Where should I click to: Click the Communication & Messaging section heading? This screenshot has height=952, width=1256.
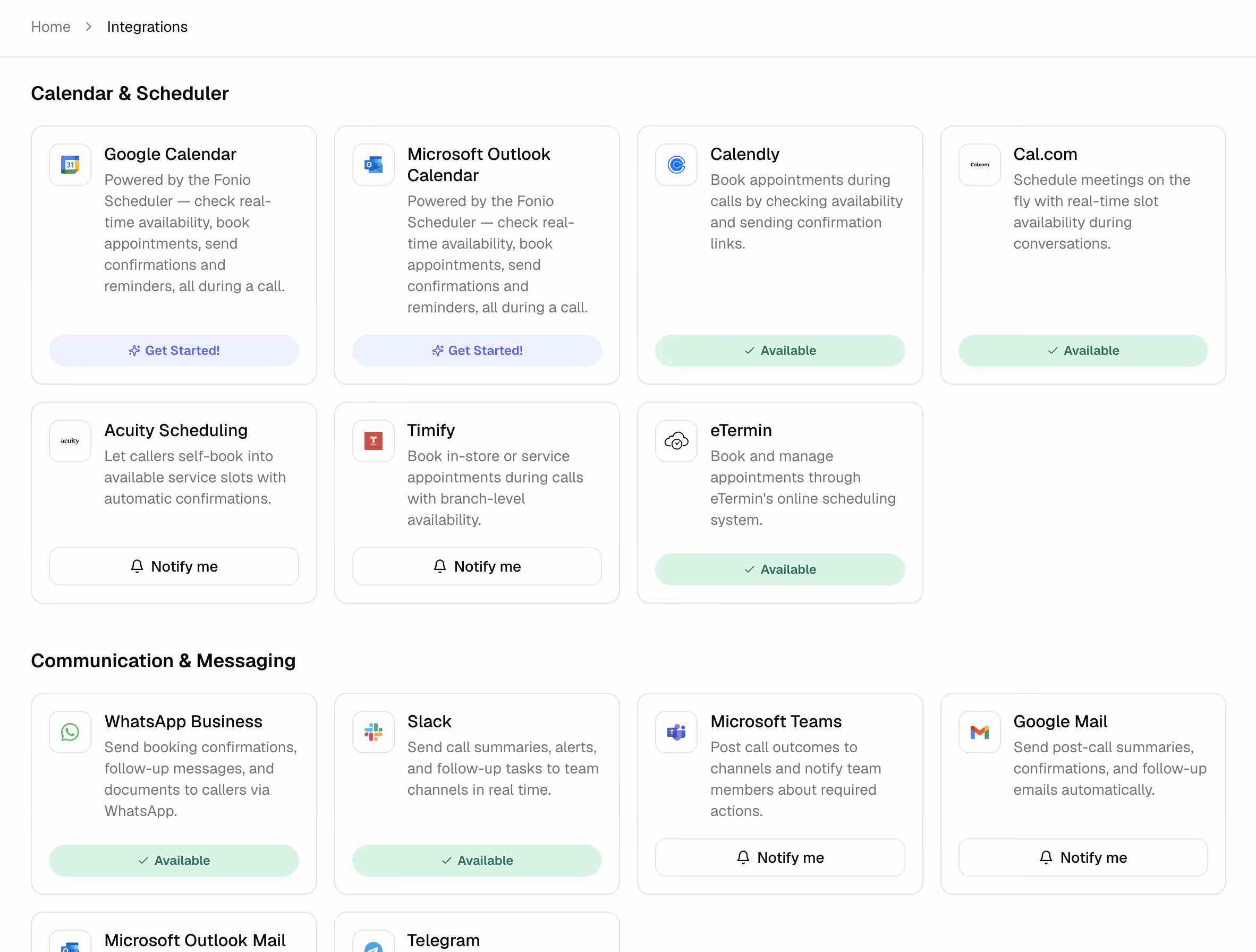pyautogui.click(x=163, y=661)
